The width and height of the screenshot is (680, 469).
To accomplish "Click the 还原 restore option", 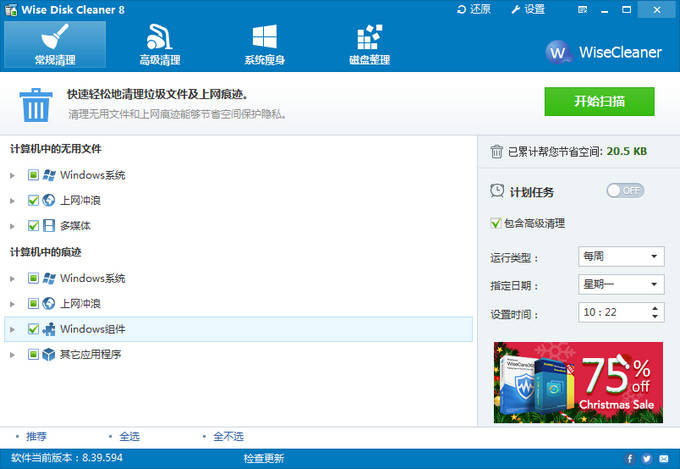I will point(474,9).
